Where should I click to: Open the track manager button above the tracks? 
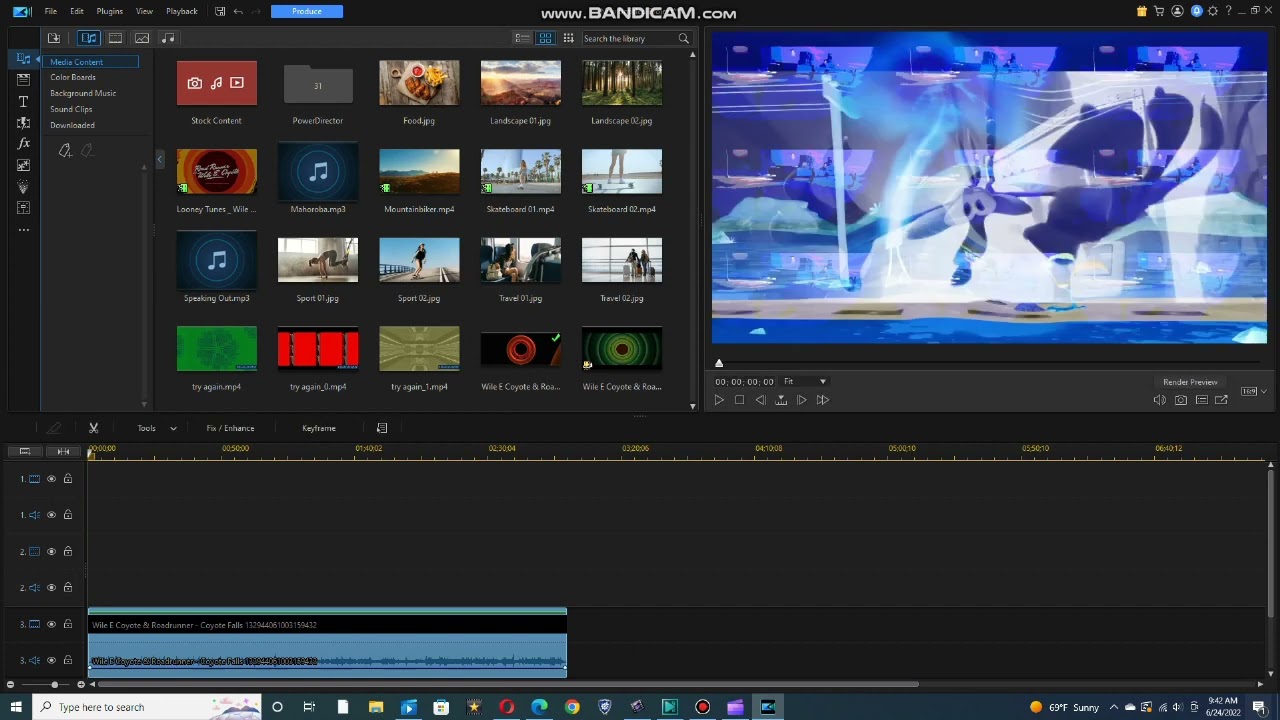coord(25,452)
